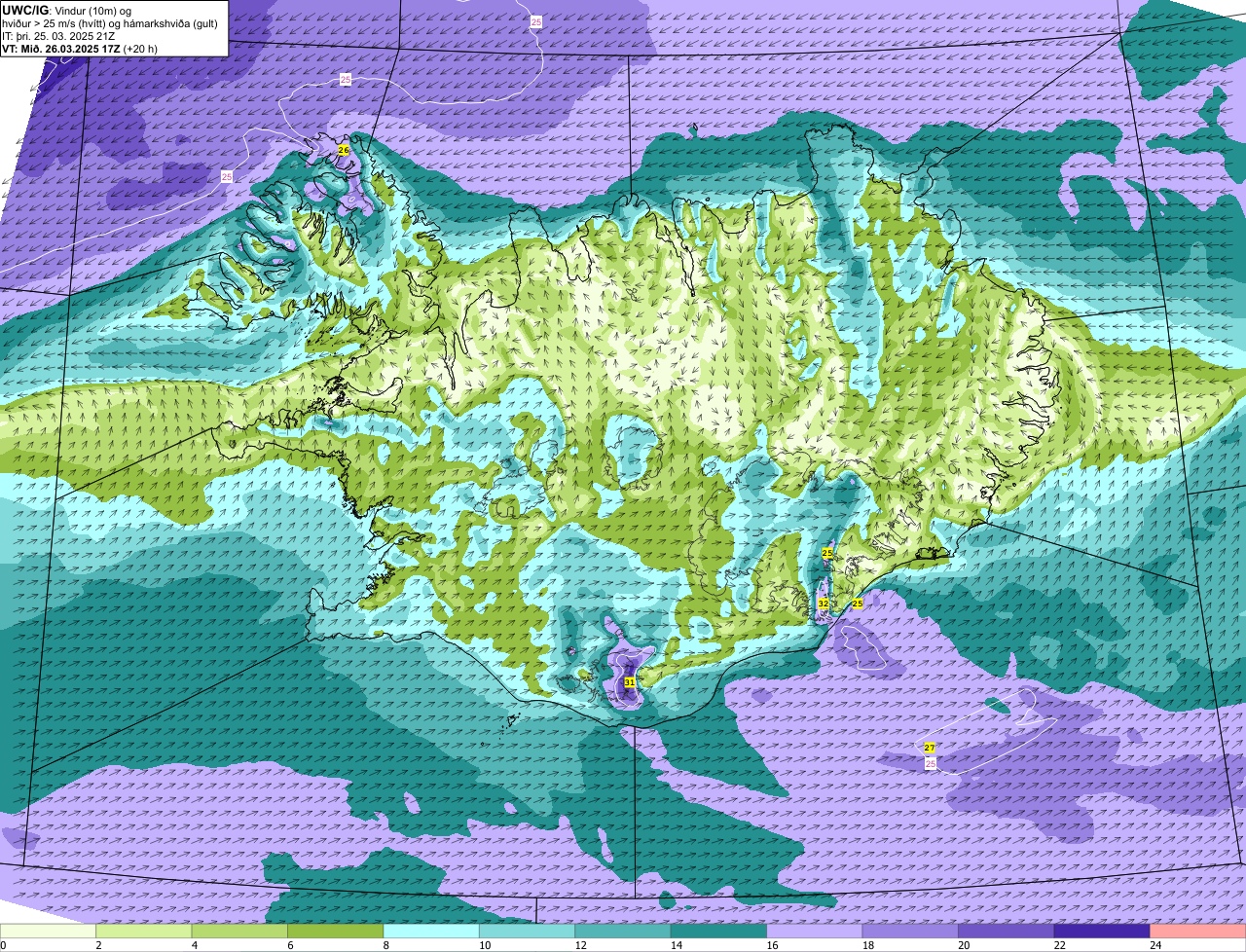Select the 8–10 m/s pale cyan swatch

point(431,931)
